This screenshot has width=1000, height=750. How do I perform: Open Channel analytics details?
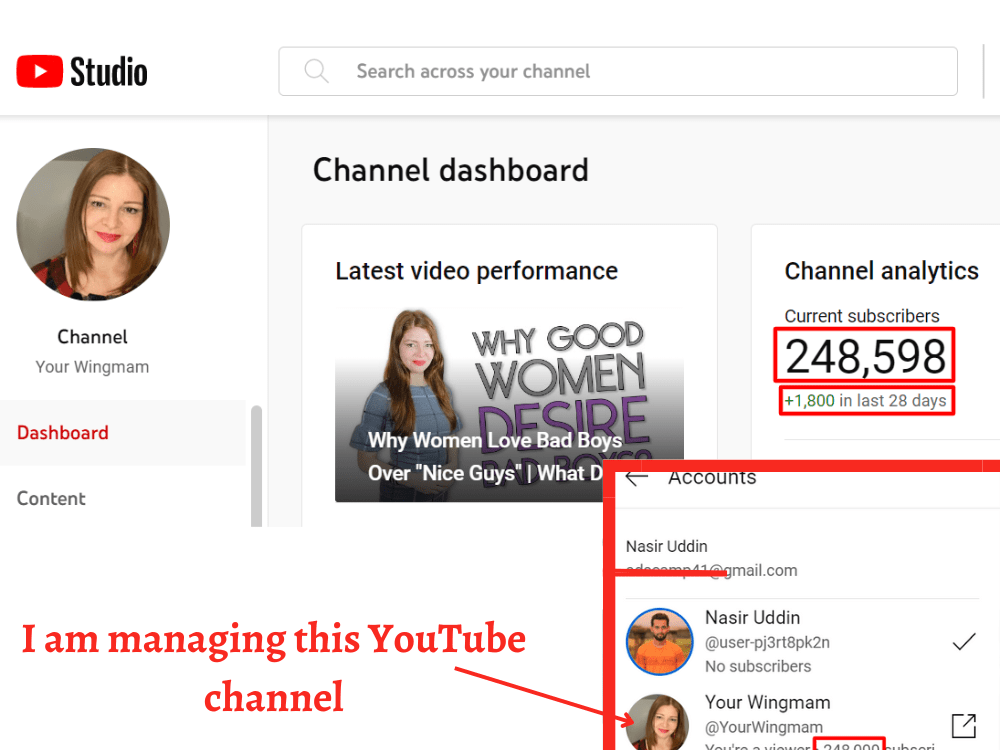[x=882, y=270]
